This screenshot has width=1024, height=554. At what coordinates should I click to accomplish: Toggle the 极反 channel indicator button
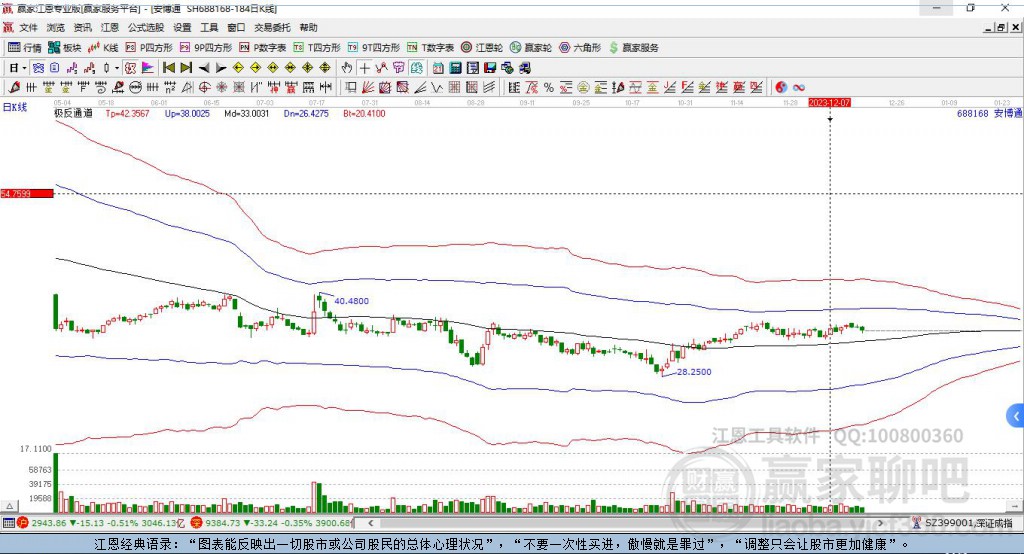(130, 68)
